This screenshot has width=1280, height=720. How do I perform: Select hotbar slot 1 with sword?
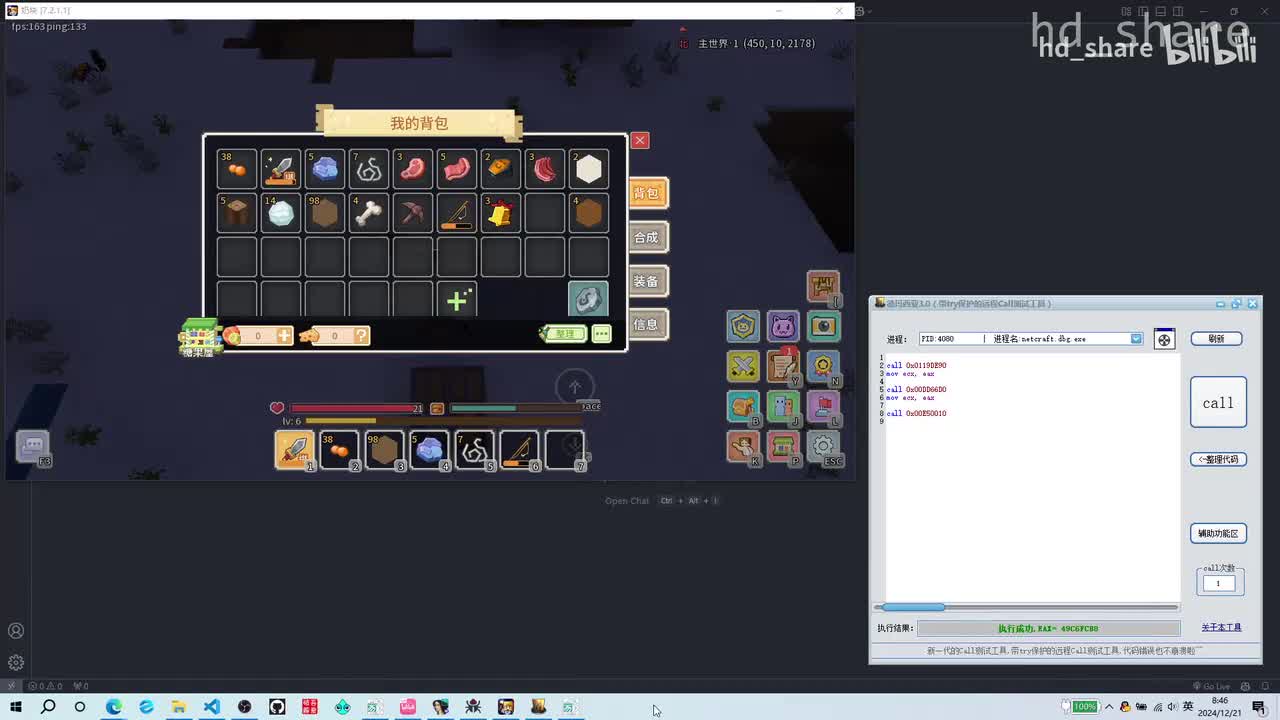pos(295,451)
